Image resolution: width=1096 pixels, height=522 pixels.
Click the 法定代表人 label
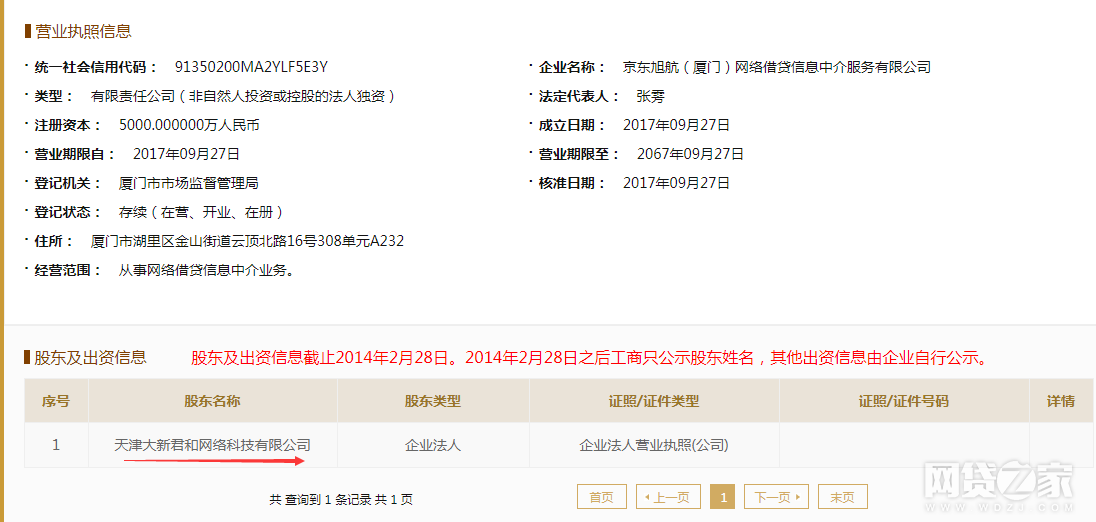pos(579,96)
